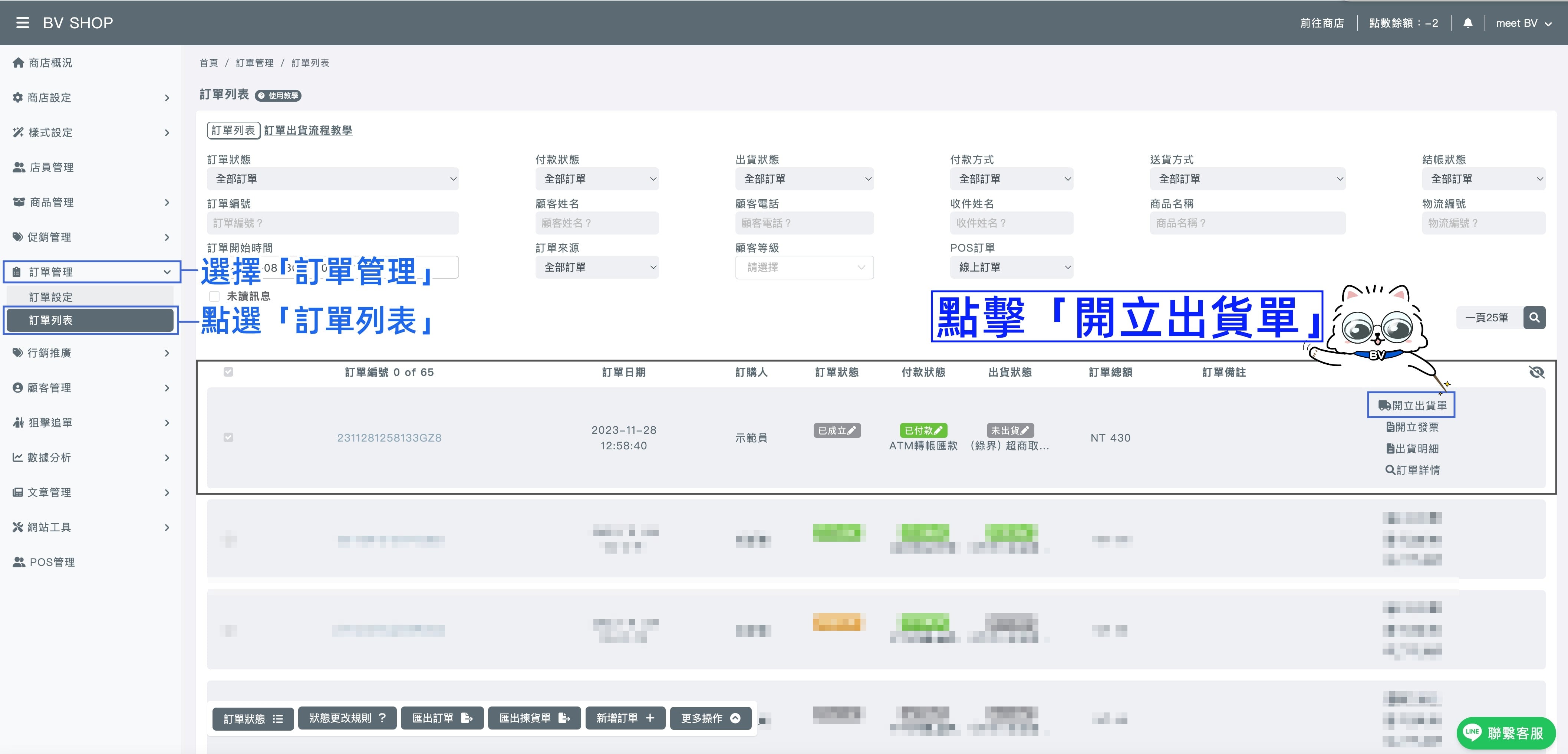
Task: Open order link 2311281258133GZ8
Action: pyautogui.click(x=389, y=437)
